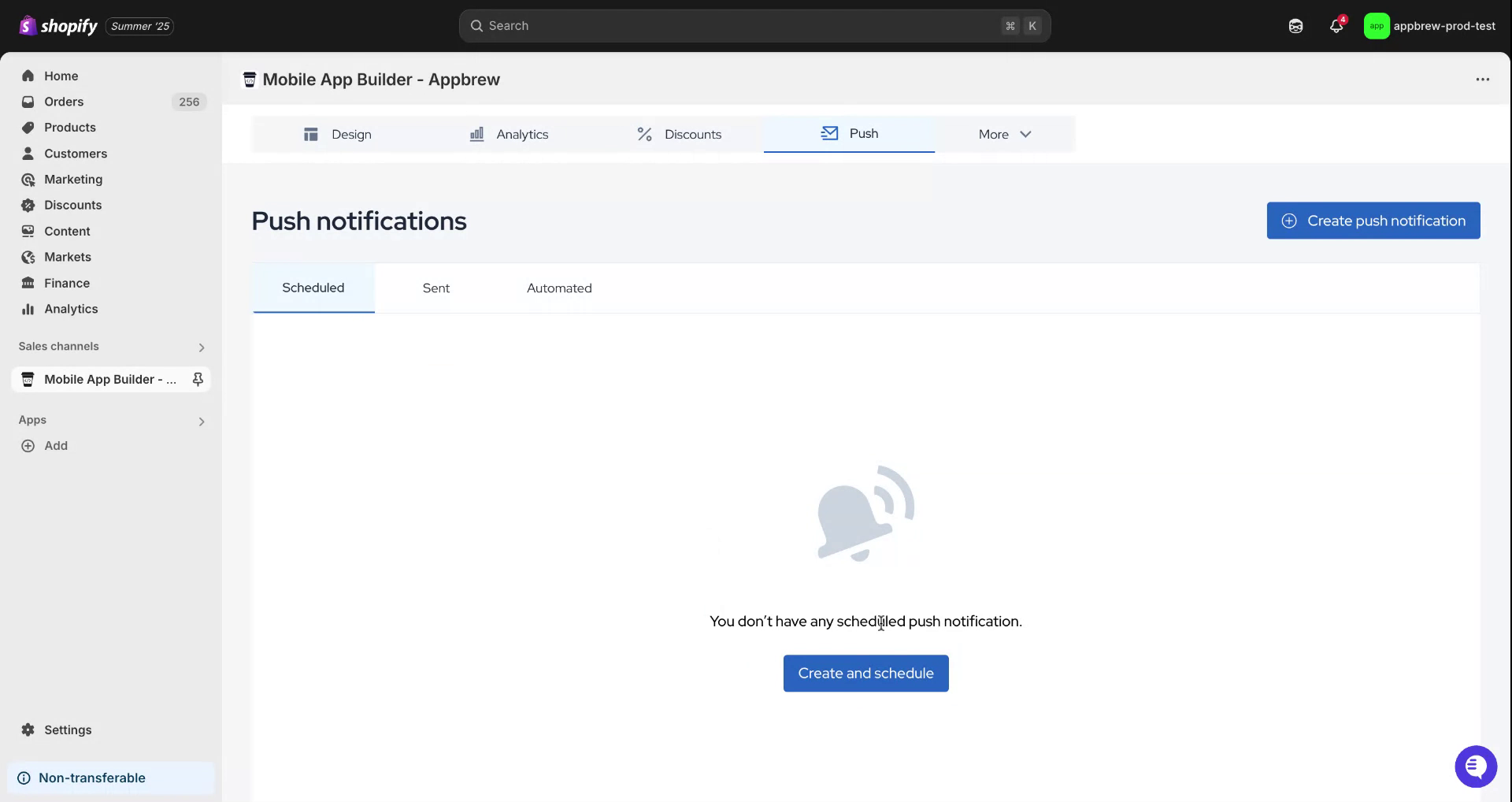
Task: Click the Products tag icon
Action: click(x=28, y=128)
